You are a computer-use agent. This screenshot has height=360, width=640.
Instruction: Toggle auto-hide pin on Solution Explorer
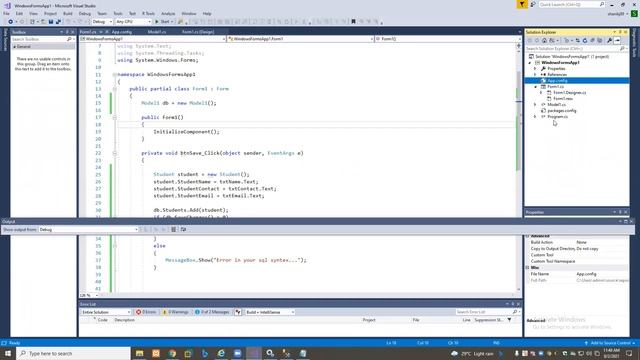pos(620,32)
